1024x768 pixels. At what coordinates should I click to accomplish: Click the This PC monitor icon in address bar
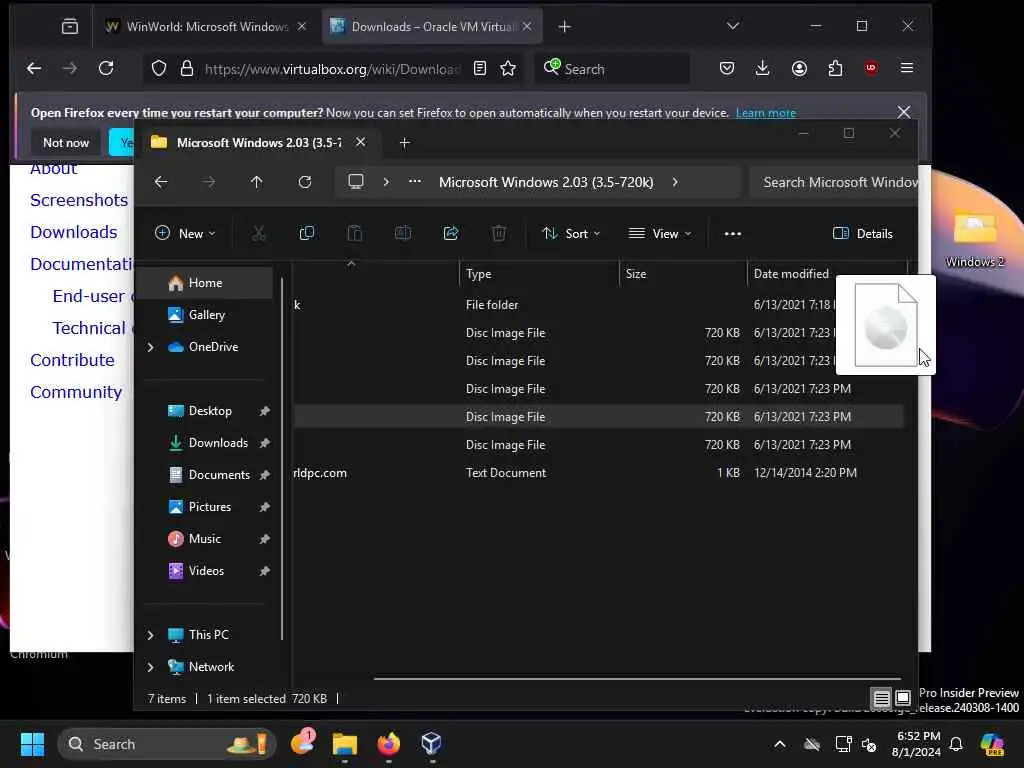355,182
